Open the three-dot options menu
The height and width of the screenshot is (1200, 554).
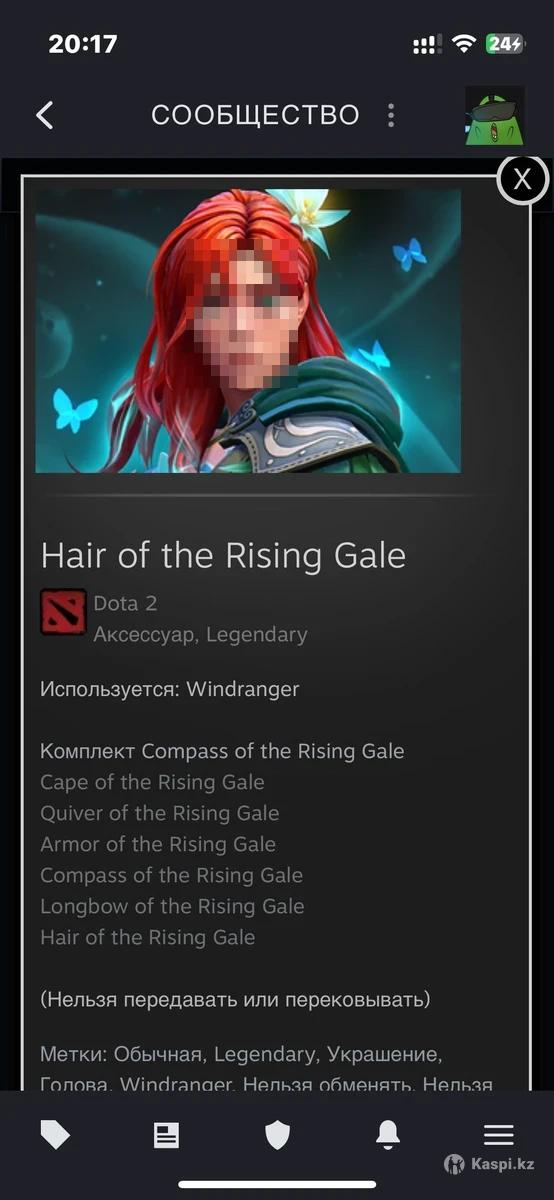tap(391, 115)
